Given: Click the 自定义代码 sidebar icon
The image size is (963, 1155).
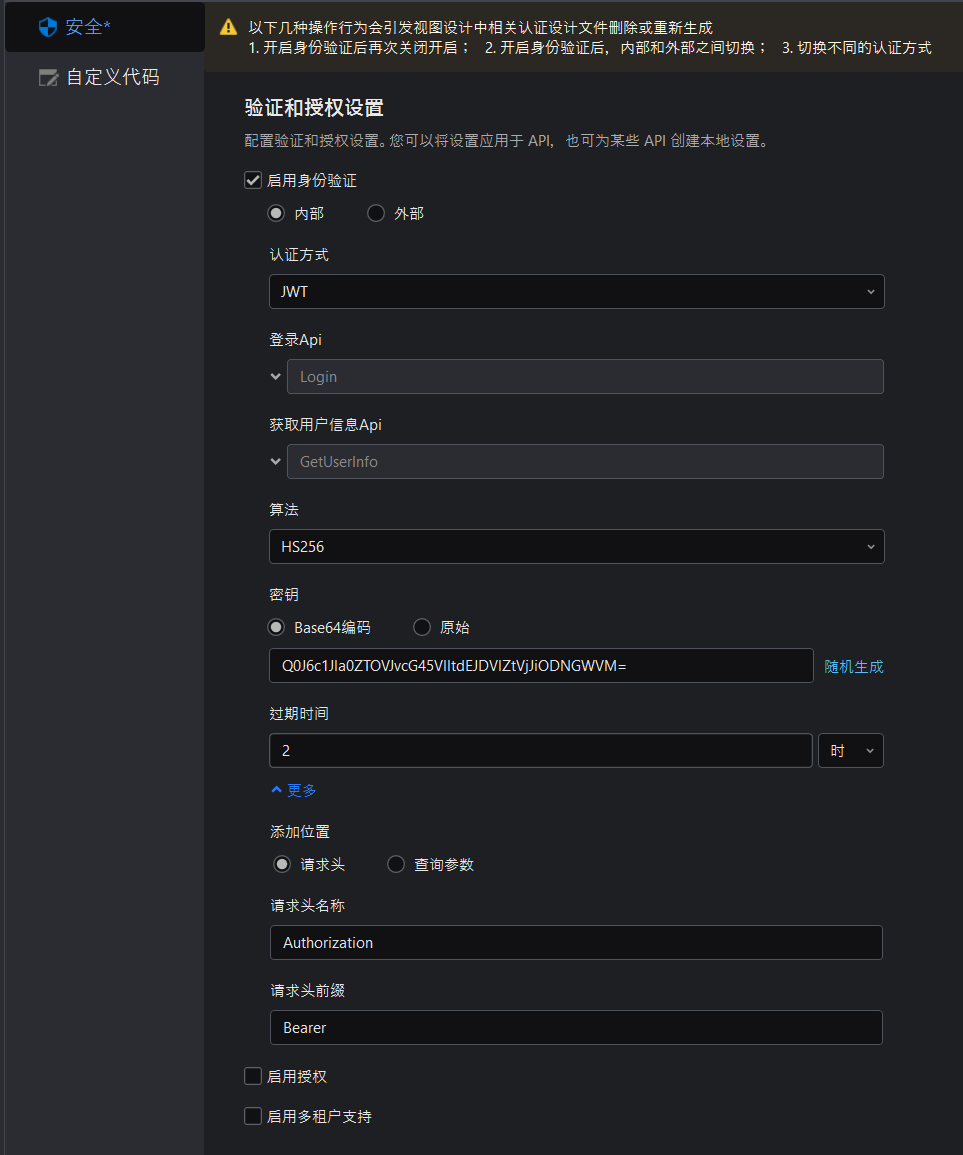Looking at the screenshot, I should click(x=47, y=78).
